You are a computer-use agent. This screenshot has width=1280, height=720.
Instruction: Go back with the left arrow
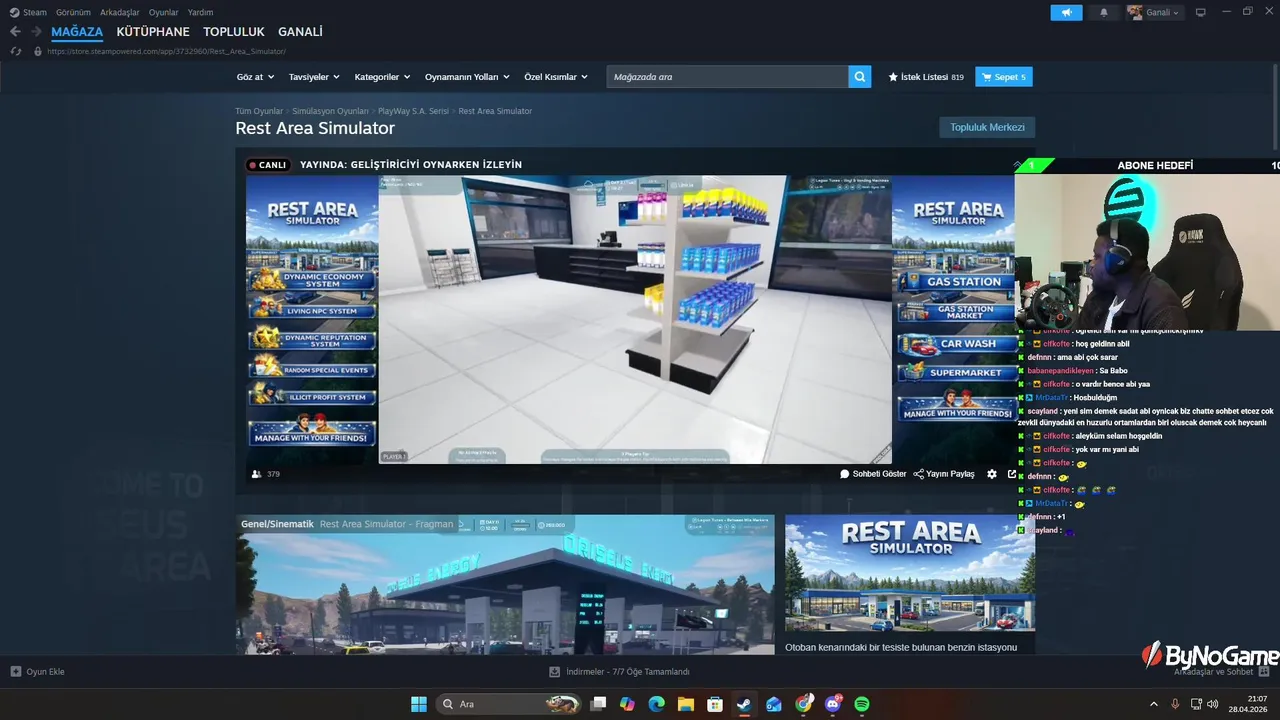pyautogui.click(x=15, y=32)
